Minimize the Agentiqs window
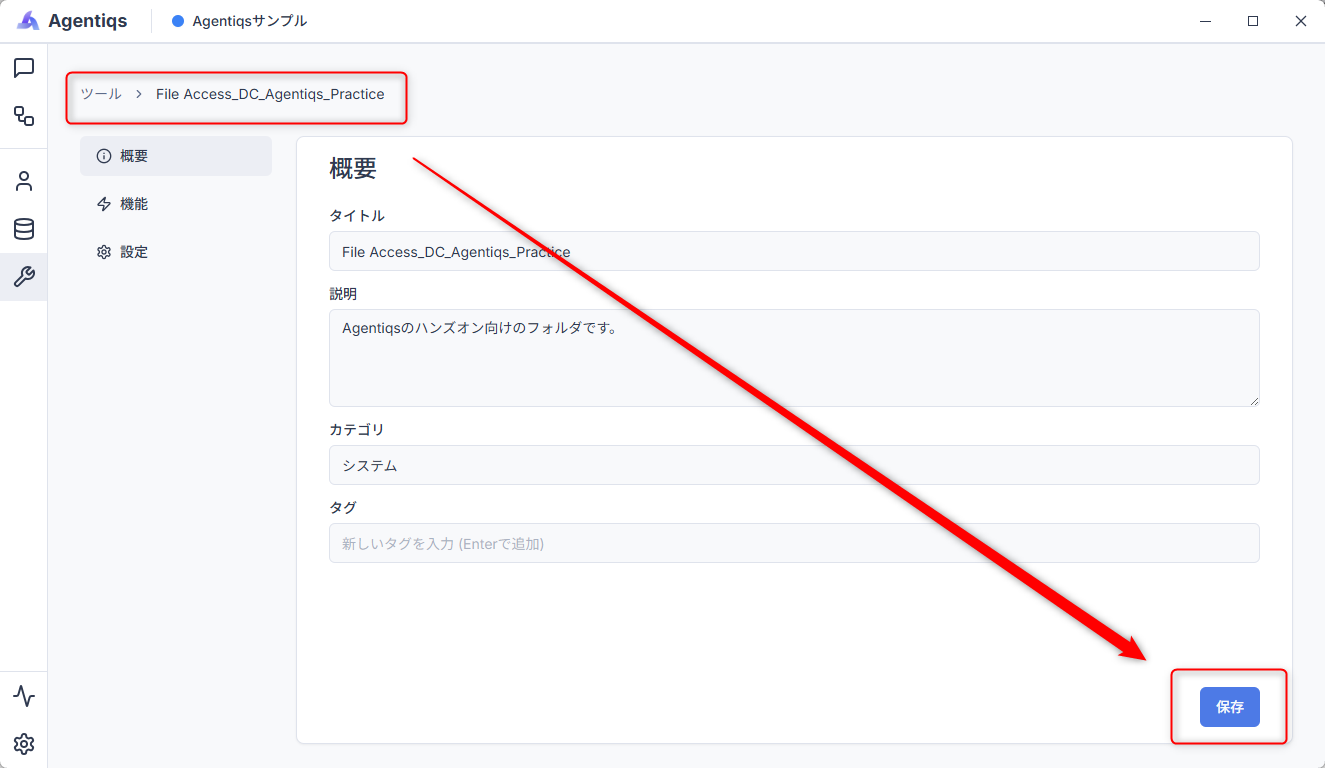This screenshot has height=768, width=1325. tap(1205, 21)
